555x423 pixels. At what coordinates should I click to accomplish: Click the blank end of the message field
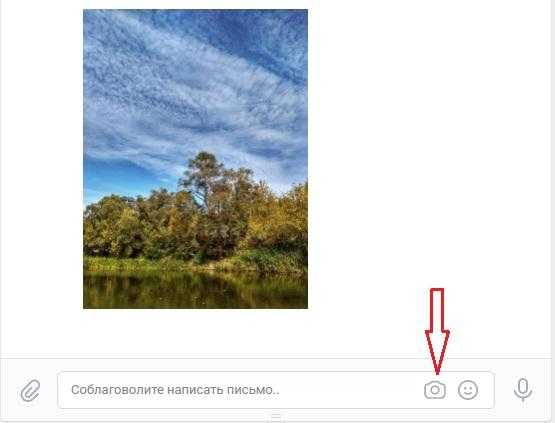click(350, 390)
